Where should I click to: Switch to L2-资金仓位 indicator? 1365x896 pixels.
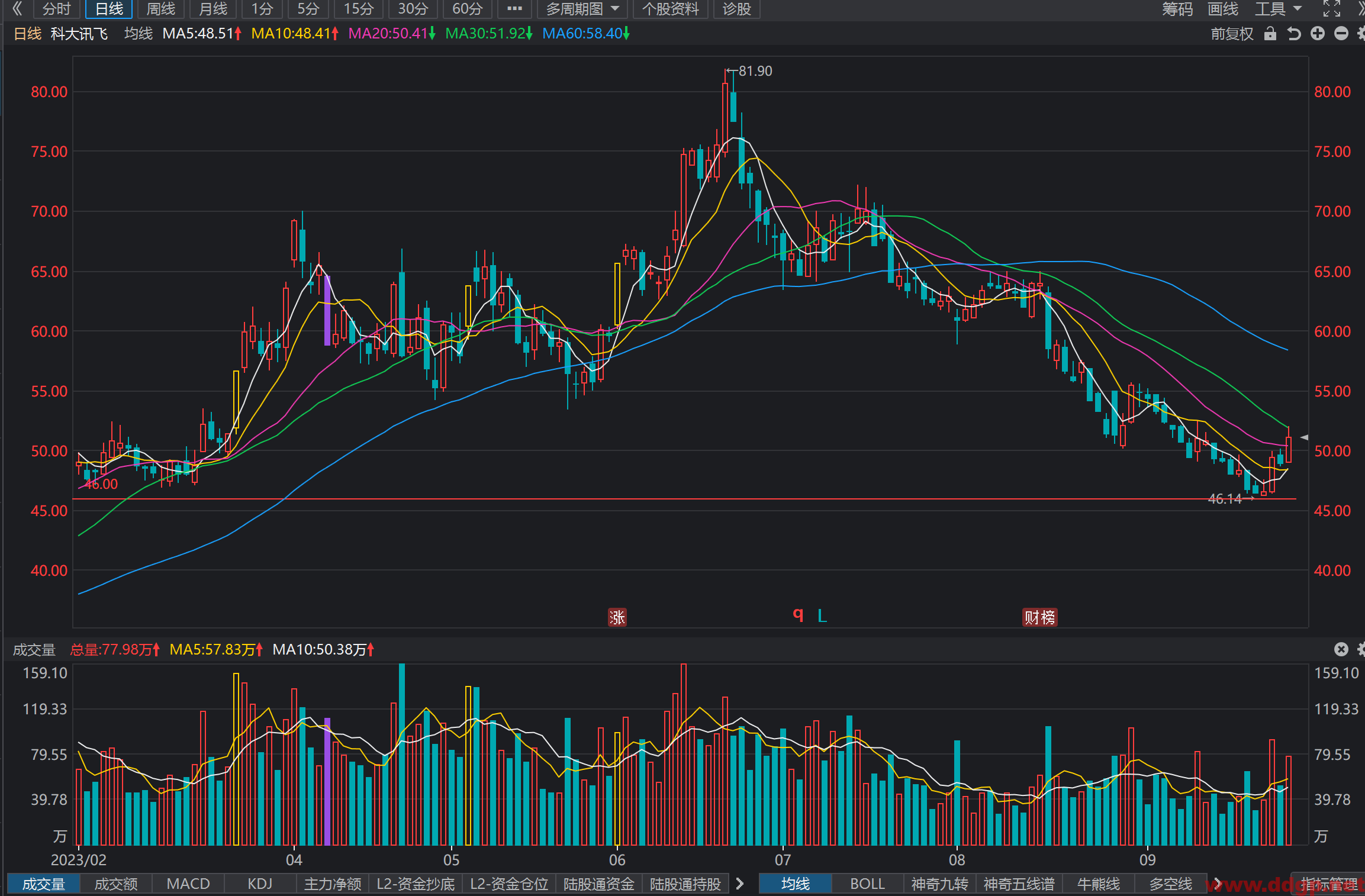(509, 884)
